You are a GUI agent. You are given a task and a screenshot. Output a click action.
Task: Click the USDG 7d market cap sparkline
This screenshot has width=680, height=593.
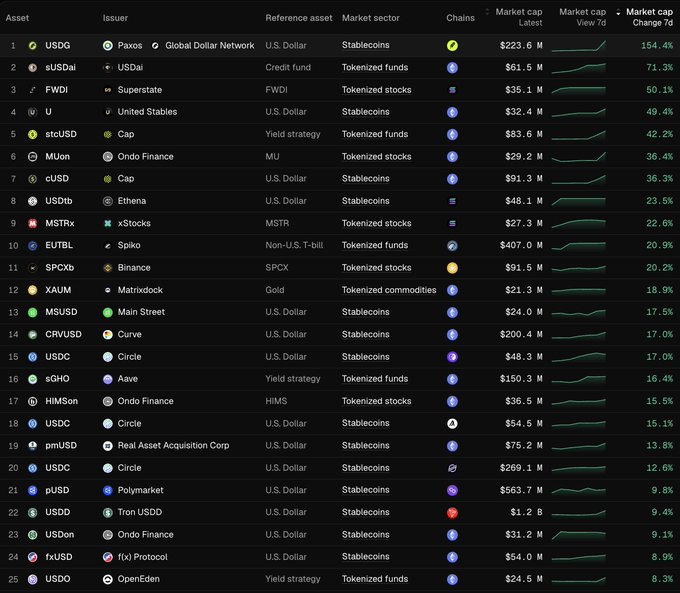(x=579, y=46)
